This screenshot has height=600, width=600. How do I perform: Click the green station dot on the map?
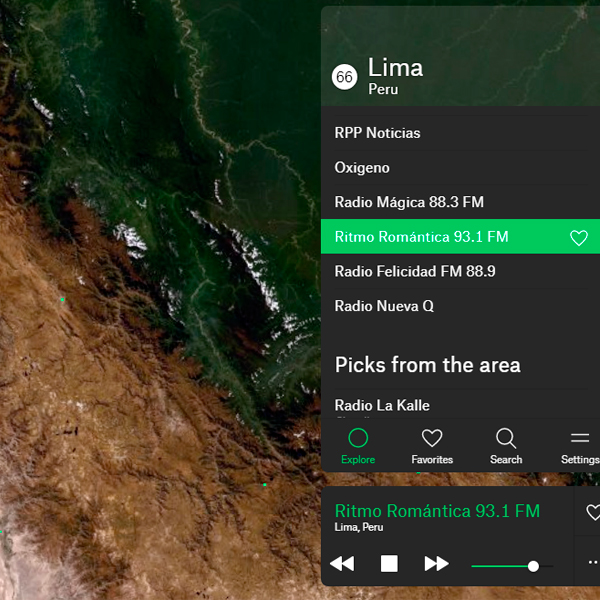(62, 299)
